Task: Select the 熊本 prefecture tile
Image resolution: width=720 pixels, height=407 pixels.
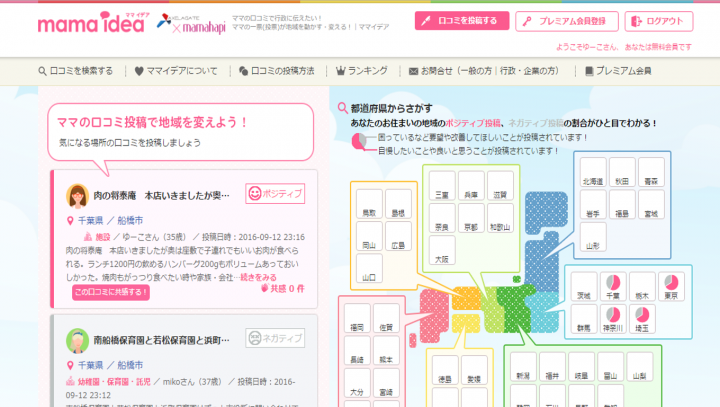Action: [386, 350]
